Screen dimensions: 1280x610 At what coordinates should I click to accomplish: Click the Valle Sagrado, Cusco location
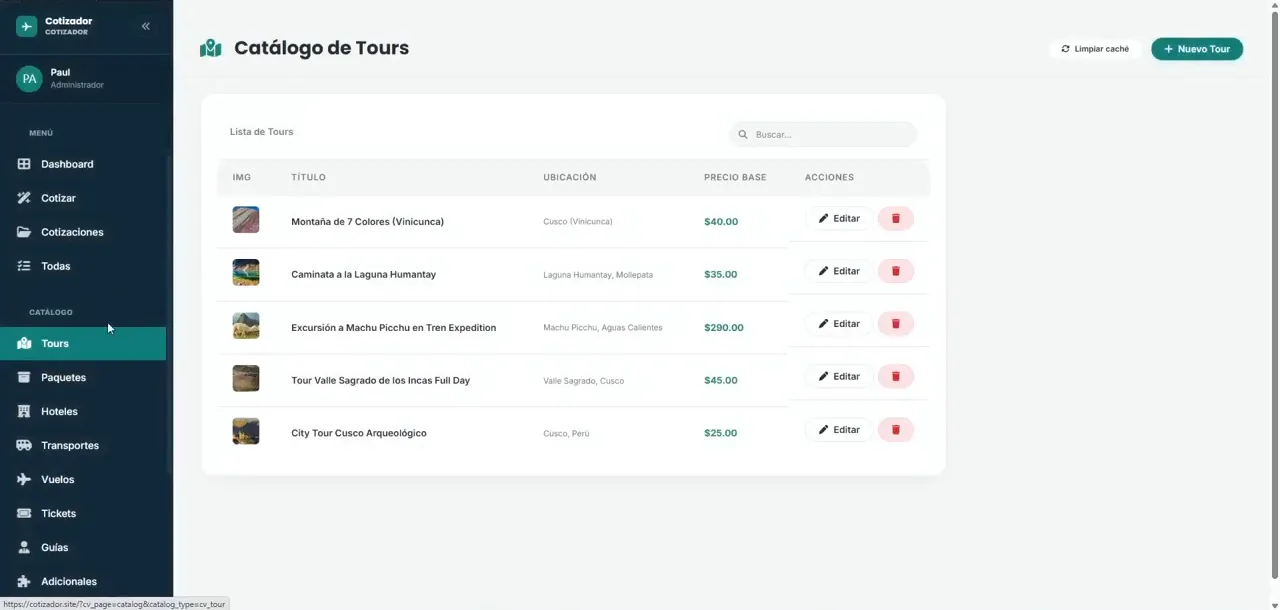(x=584, y=381)
